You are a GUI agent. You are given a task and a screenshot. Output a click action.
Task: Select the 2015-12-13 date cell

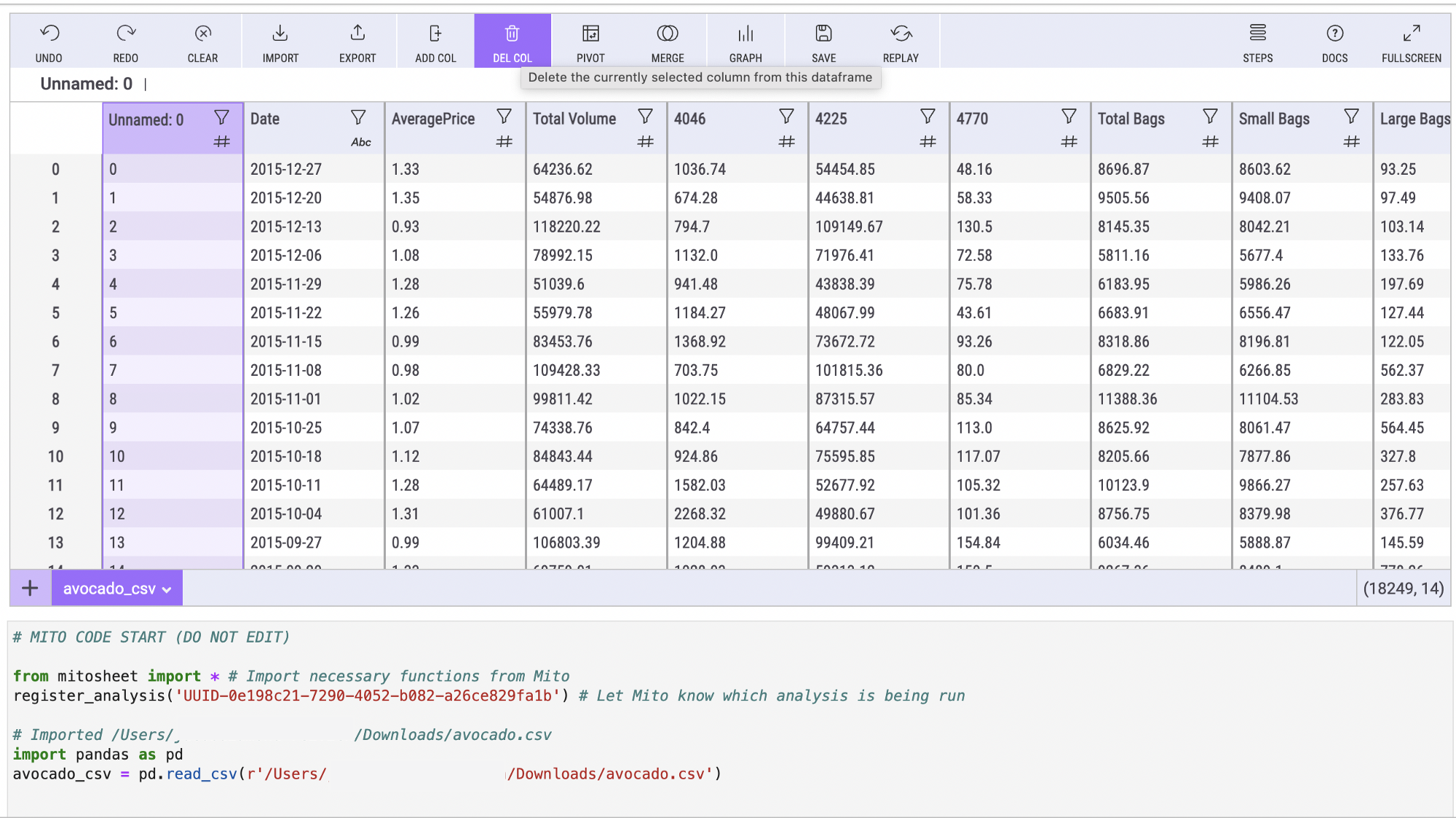pos(286,227)
